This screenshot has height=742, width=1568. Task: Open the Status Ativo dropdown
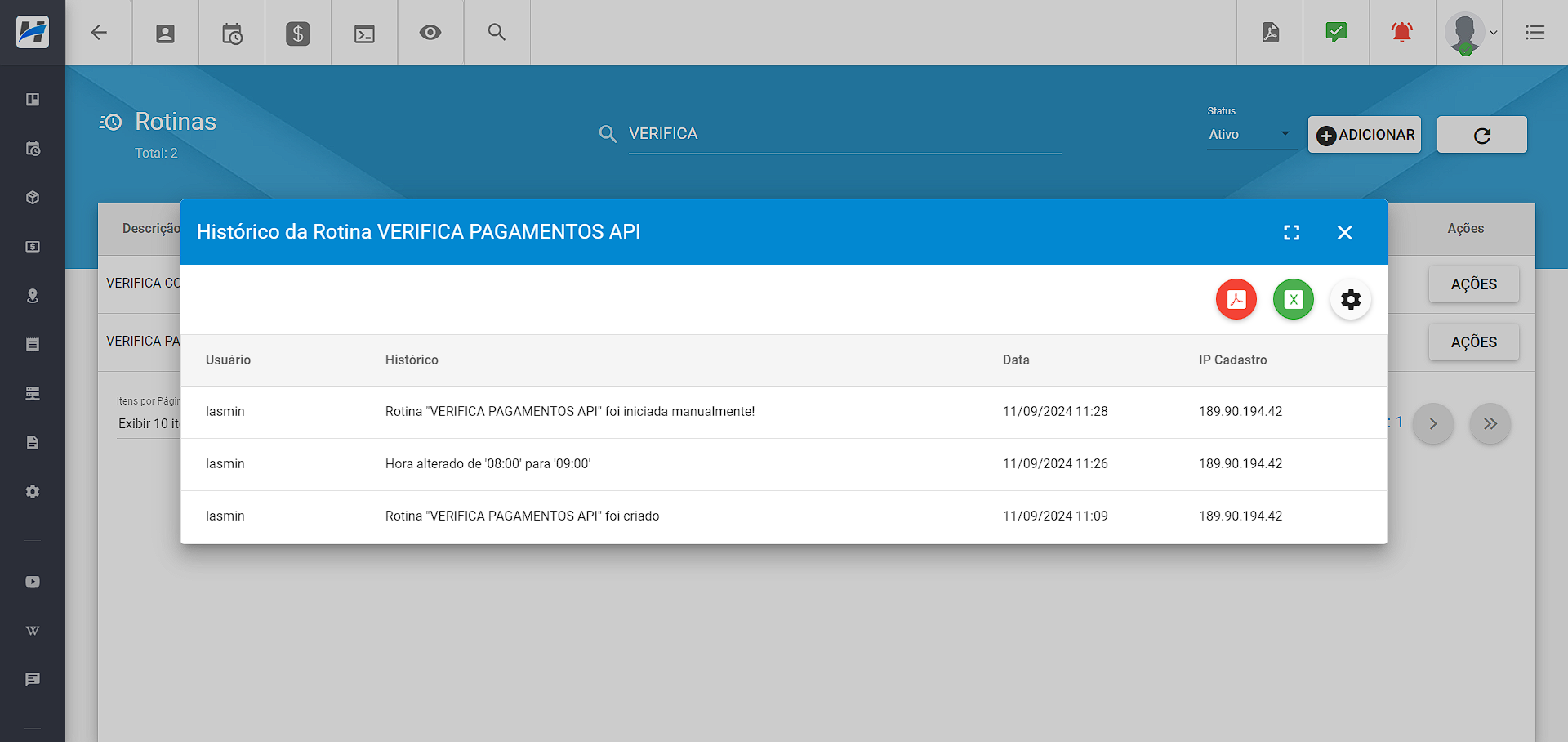pos(1250,135)
